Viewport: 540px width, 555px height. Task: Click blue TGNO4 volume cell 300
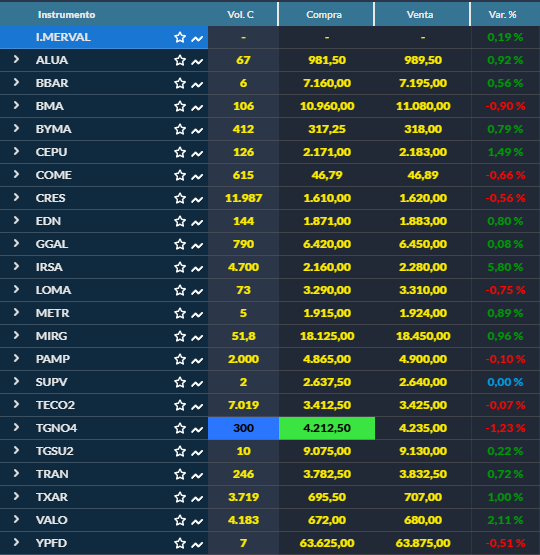[243, 428]
